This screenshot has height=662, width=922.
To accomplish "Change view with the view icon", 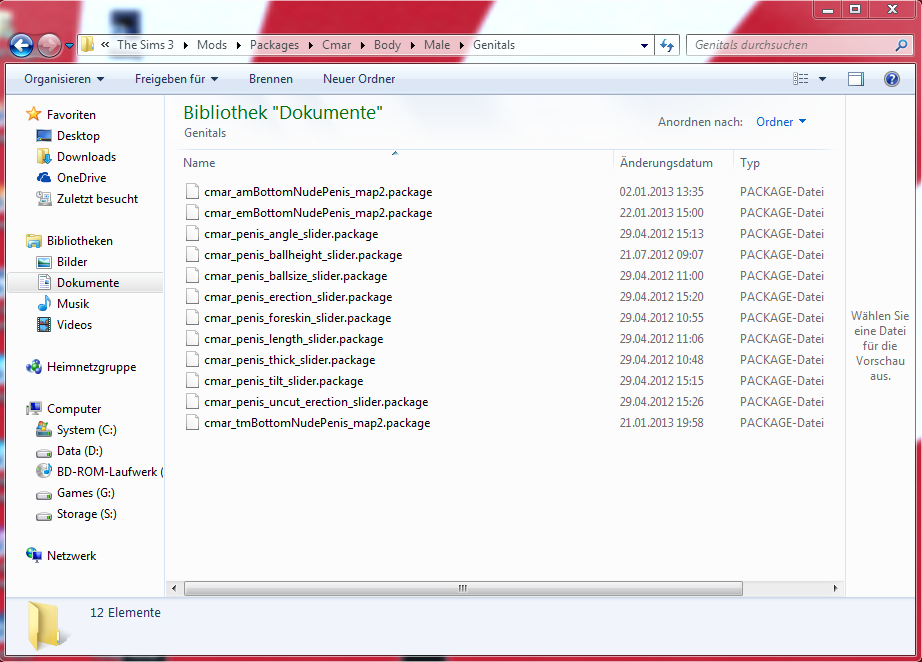I will [x=800, y=79].
